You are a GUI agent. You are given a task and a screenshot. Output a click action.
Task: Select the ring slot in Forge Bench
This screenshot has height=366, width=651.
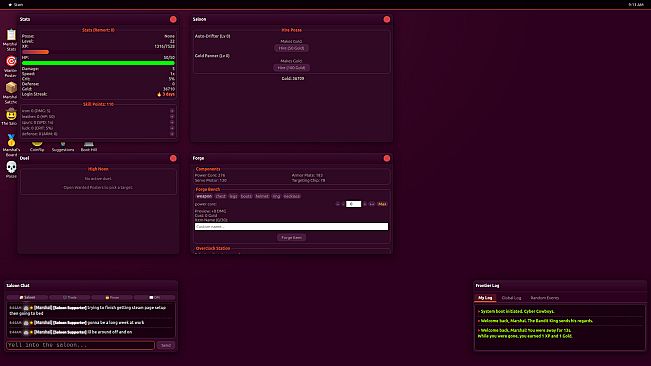coord(277,196)
